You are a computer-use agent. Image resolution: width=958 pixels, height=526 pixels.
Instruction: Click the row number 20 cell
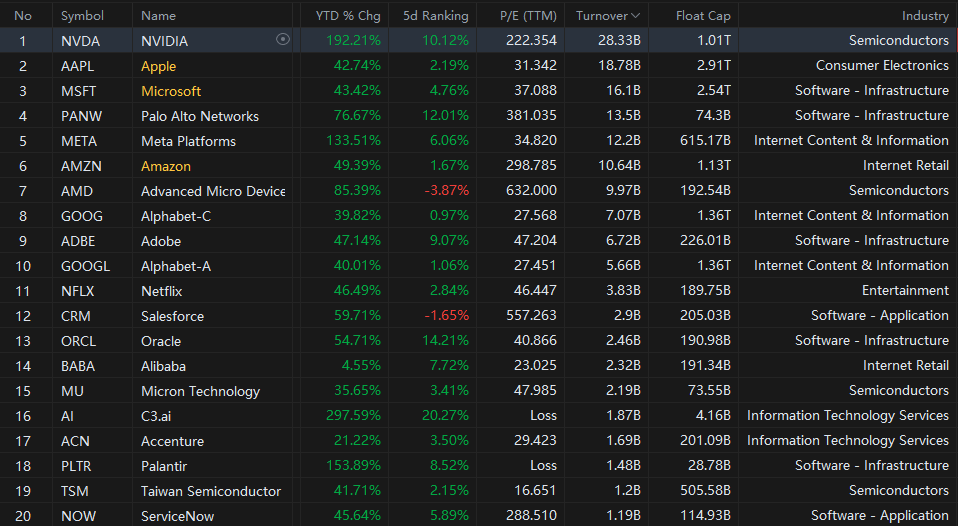tap(23, 517)
